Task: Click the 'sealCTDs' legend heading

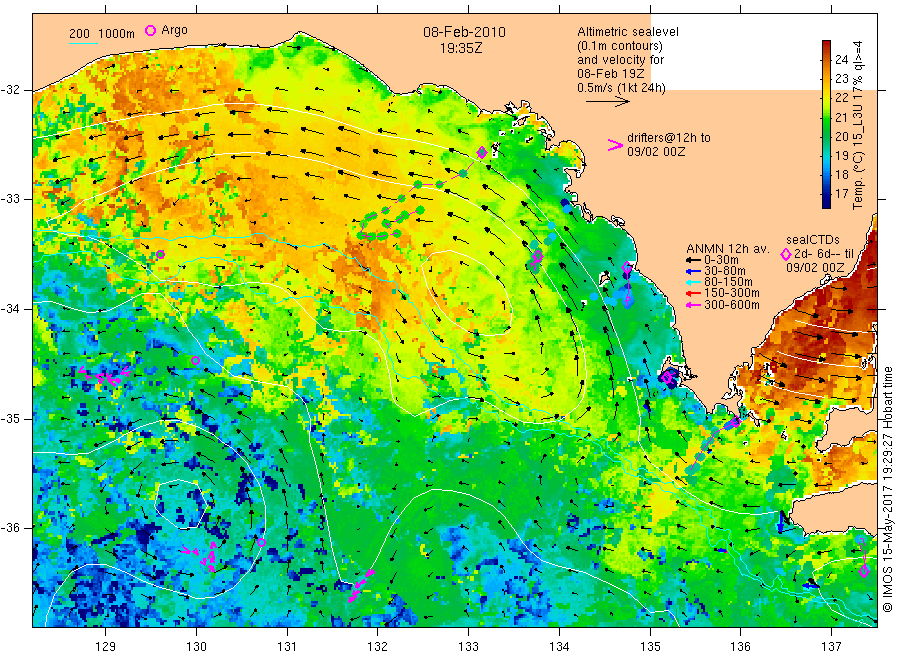Action: [x=813, y=240]
